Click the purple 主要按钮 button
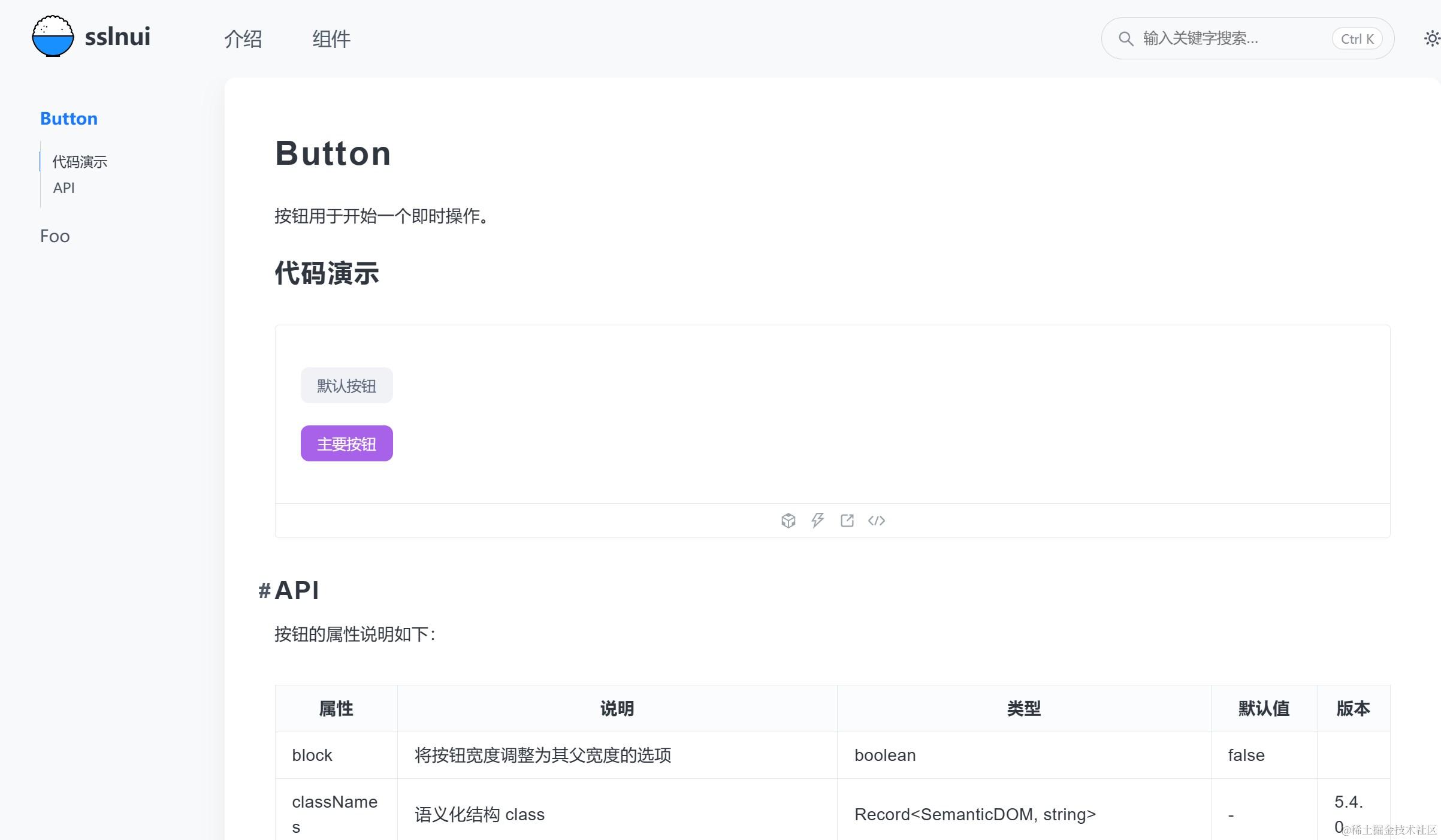The width and height of the screenshot is (1441, 840). tap(346, 443)
